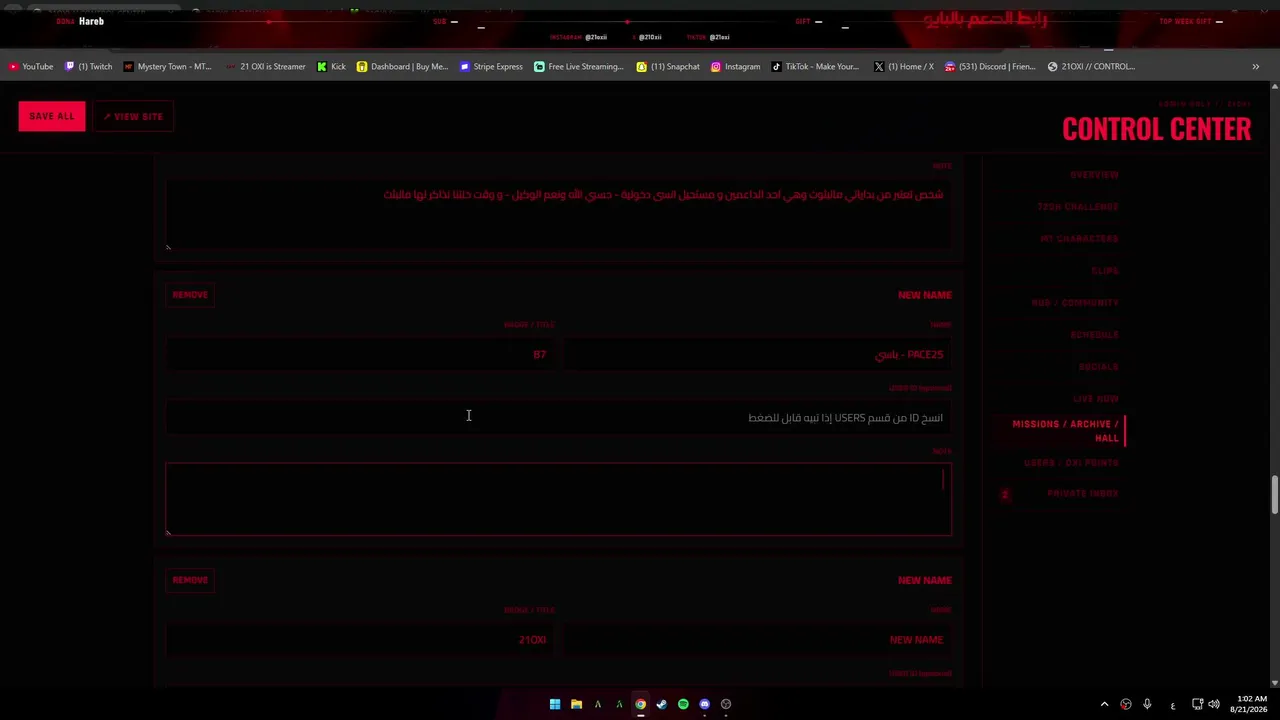Open the Free Live Streaming bookmark
1280x720 pixels.
pos(579,67)
